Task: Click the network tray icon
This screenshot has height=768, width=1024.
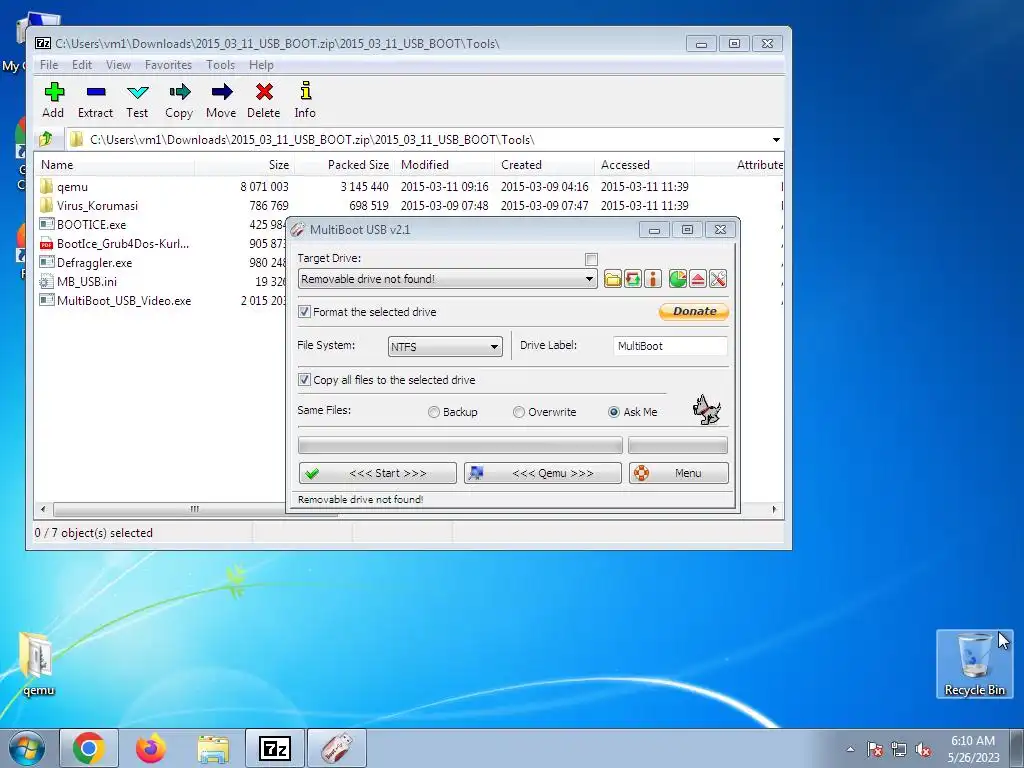Action: [899, 750]
